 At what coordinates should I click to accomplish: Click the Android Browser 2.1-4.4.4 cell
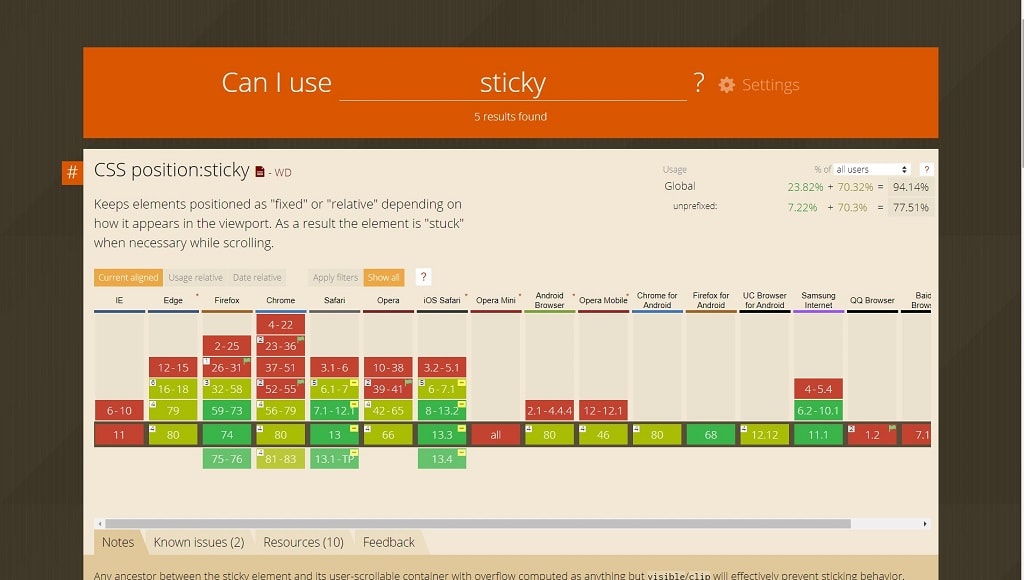[x=549, y=410]
